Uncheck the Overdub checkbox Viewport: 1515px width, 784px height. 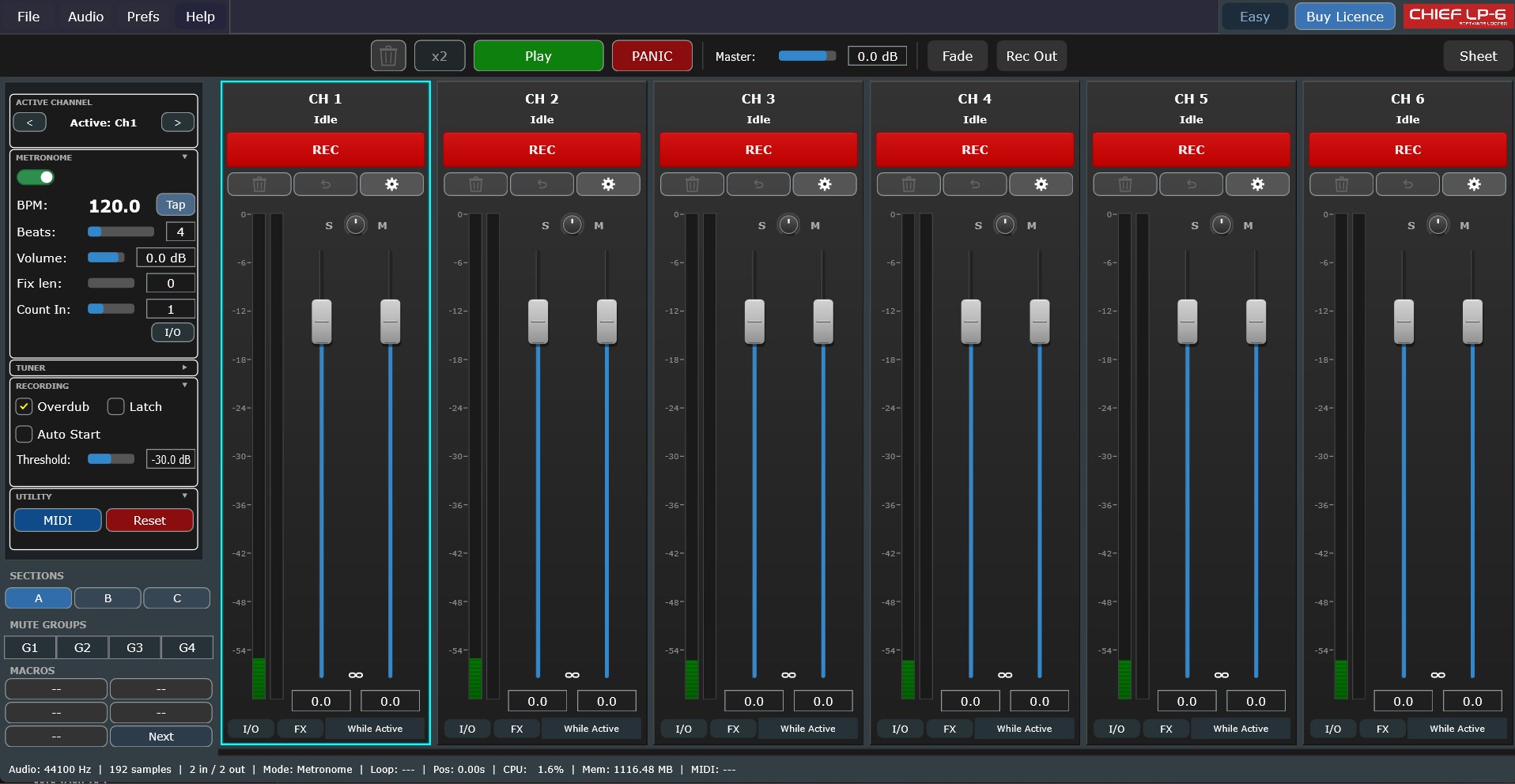(25, 407)
